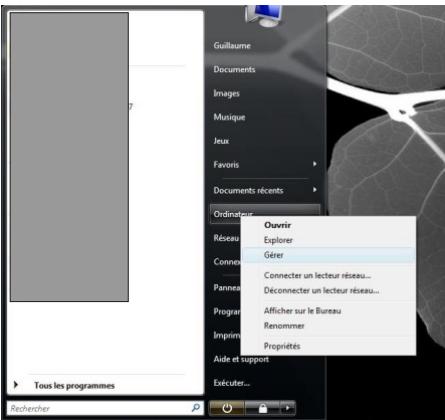Click the lock computer icon
The image size is (445, 420).
click(263, 408)
